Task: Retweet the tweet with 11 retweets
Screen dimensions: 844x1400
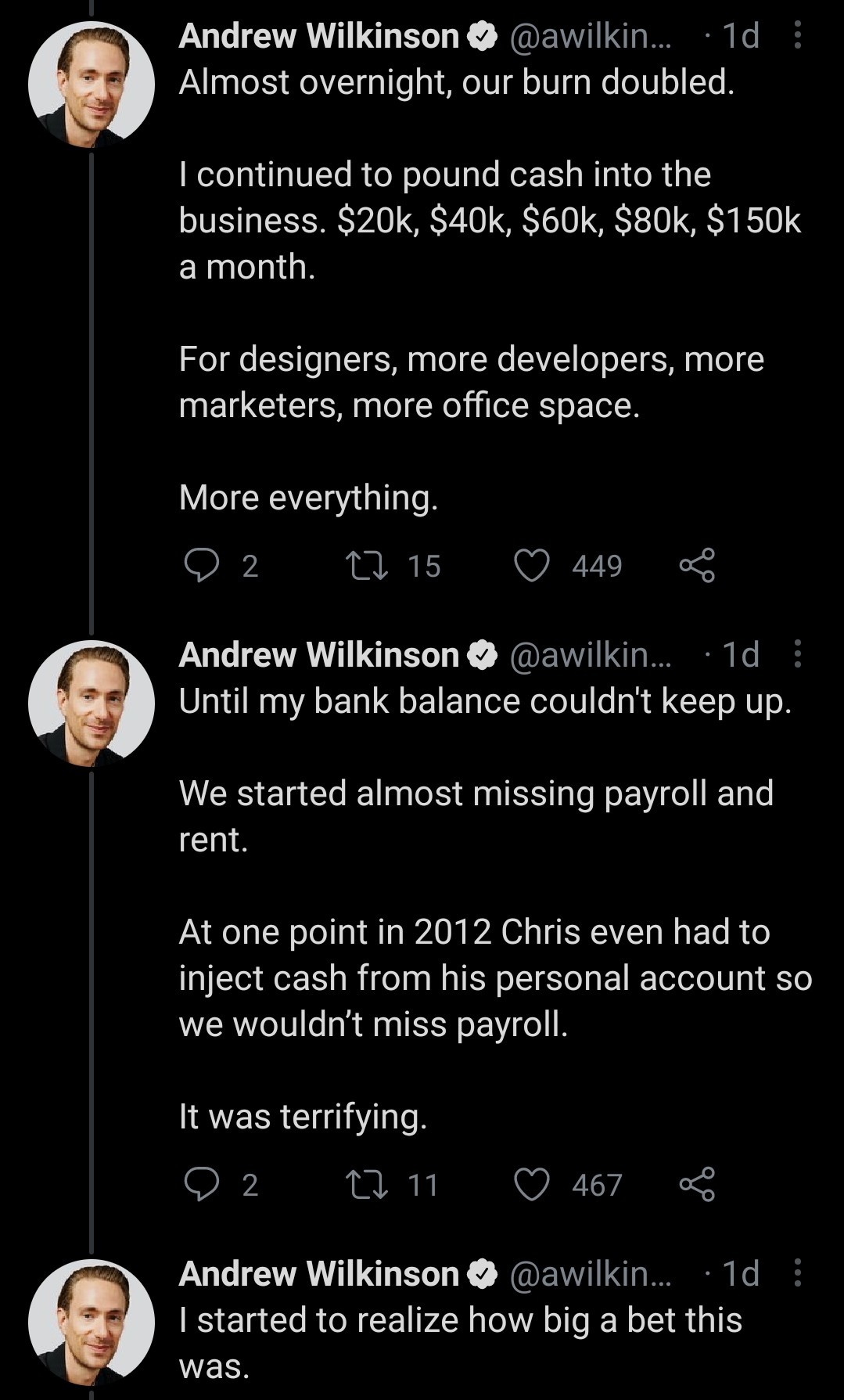Action: pos(368,1184)
